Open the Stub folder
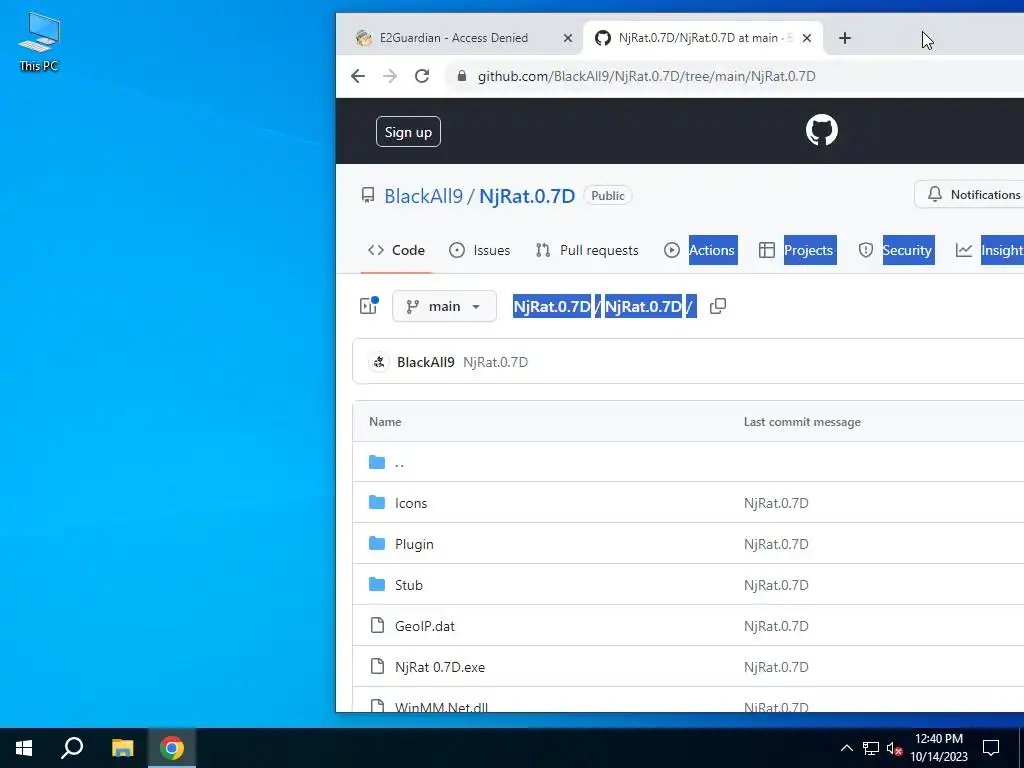 (x=409, y=585)
